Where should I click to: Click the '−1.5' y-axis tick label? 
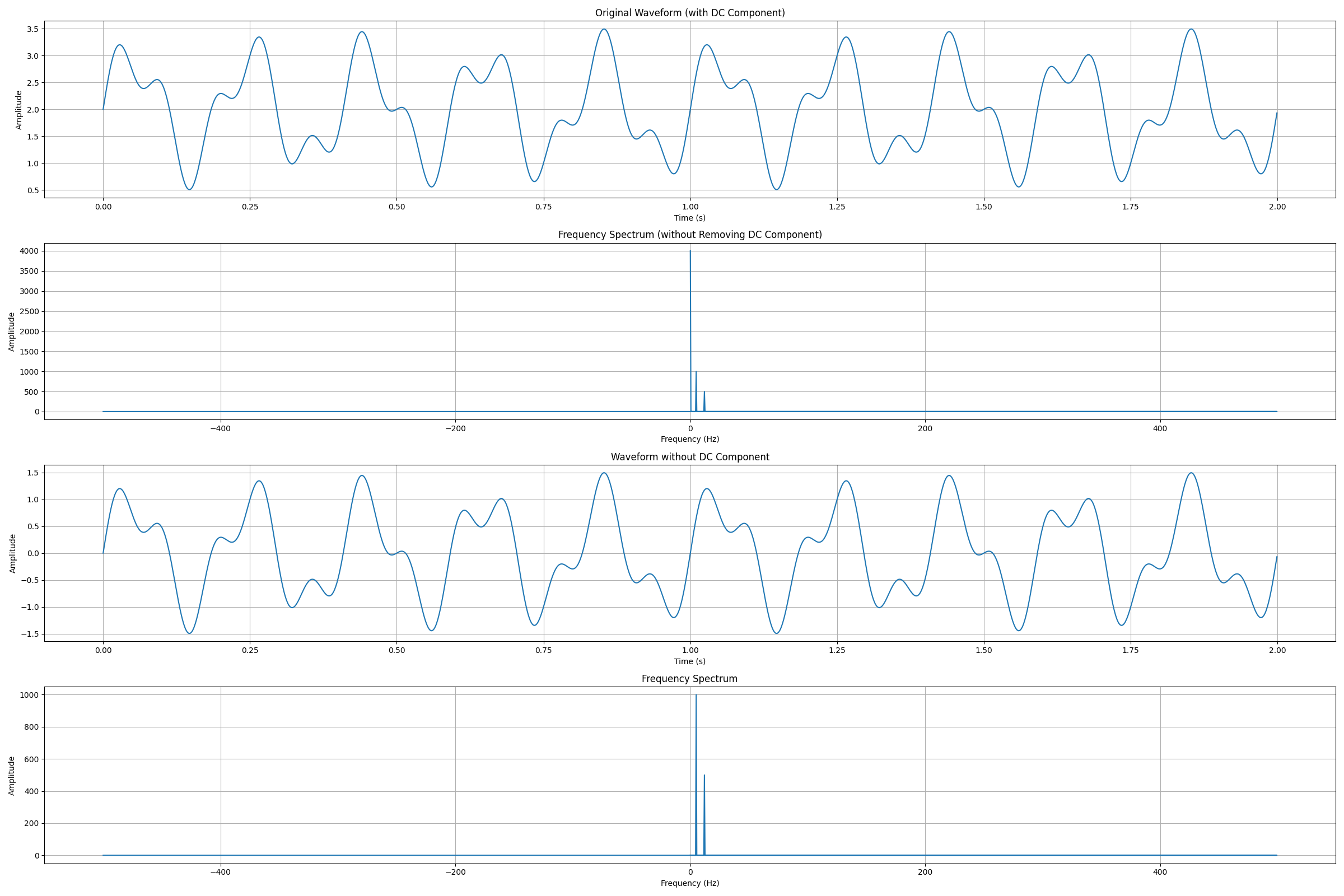(29, 634)
